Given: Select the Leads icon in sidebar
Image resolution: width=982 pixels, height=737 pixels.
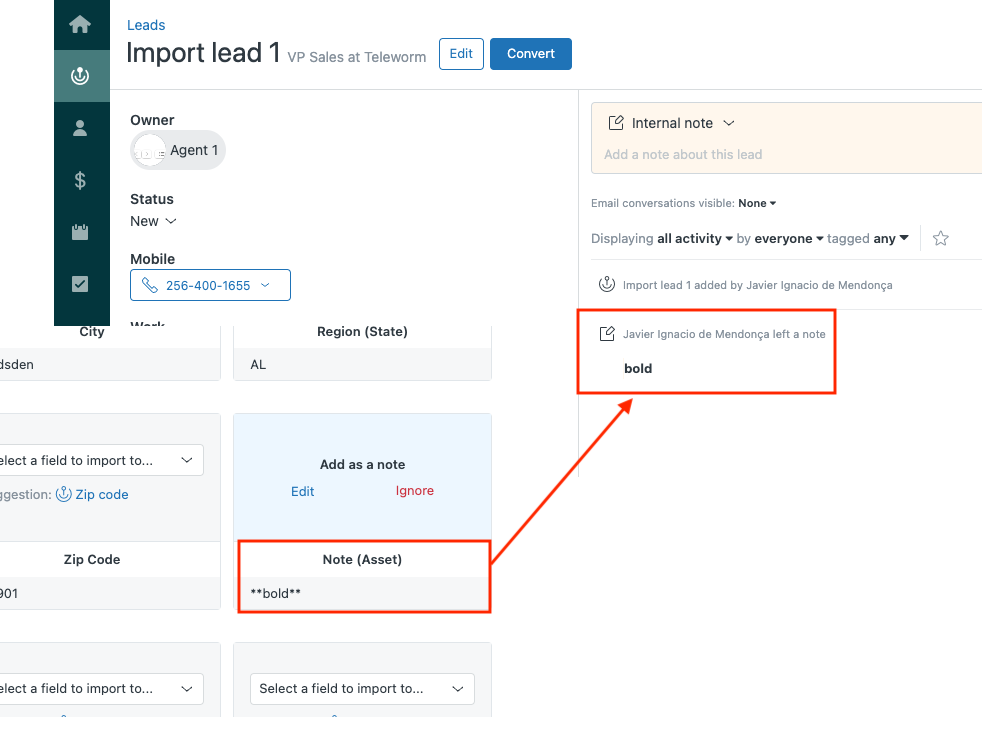Looking at the screenshot, I should click(81, 76).
